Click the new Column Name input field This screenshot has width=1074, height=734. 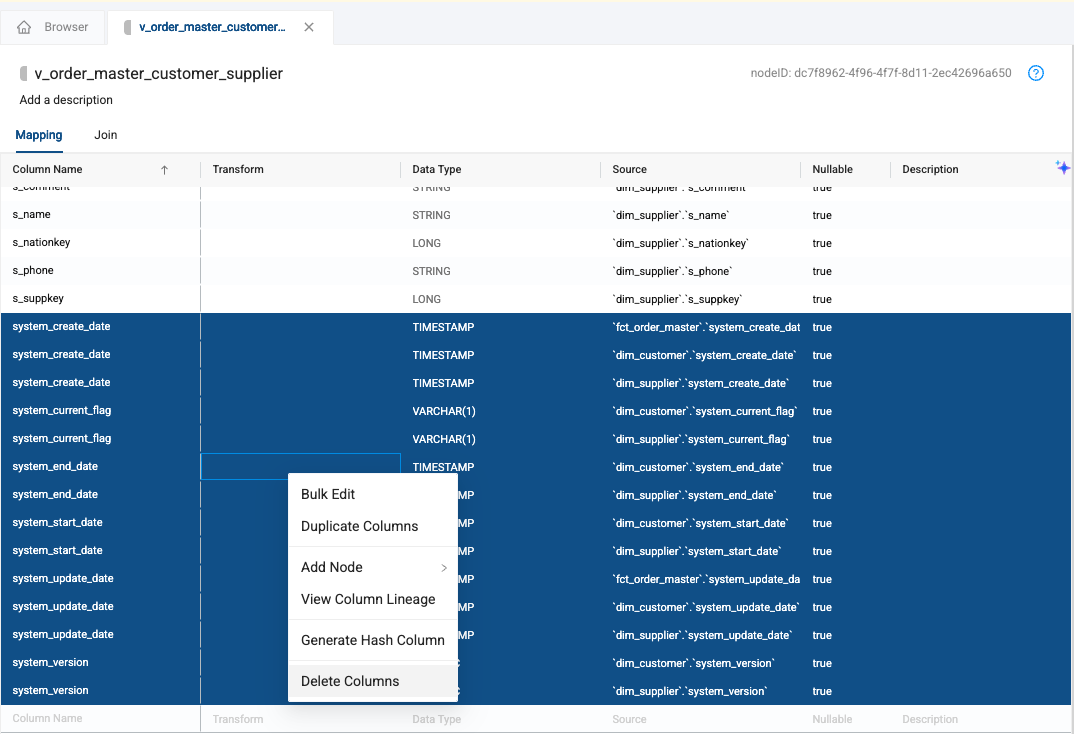click(x=100, y=719)
